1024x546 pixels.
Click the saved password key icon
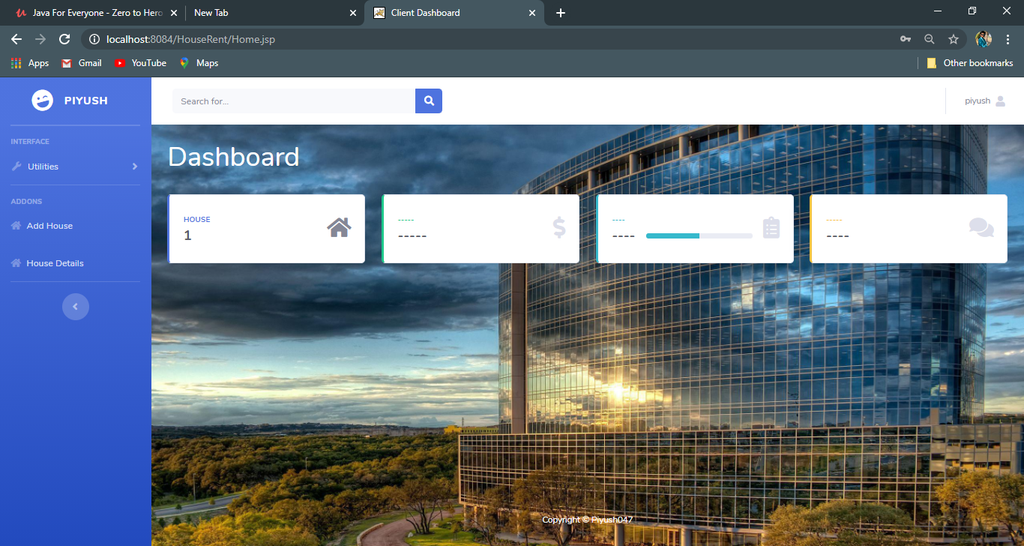(x=905, y=39)
